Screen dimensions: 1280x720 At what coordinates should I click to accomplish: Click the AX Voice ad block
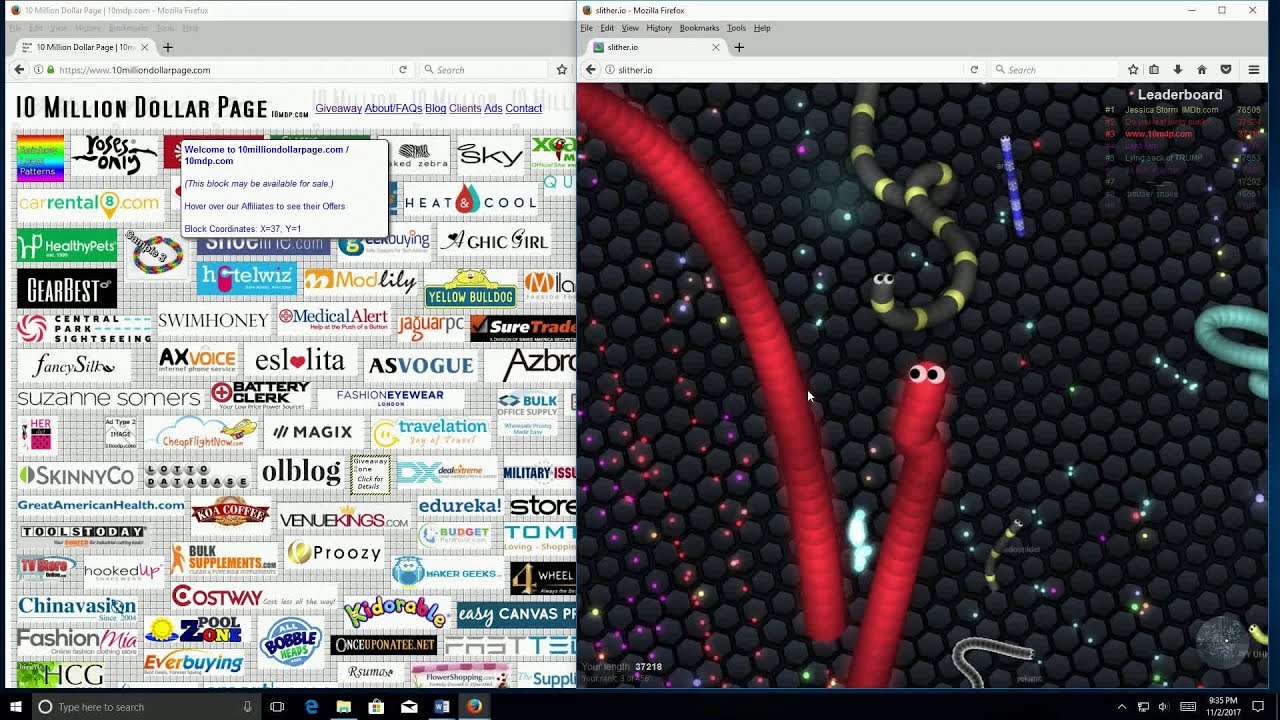click(197, 360)
